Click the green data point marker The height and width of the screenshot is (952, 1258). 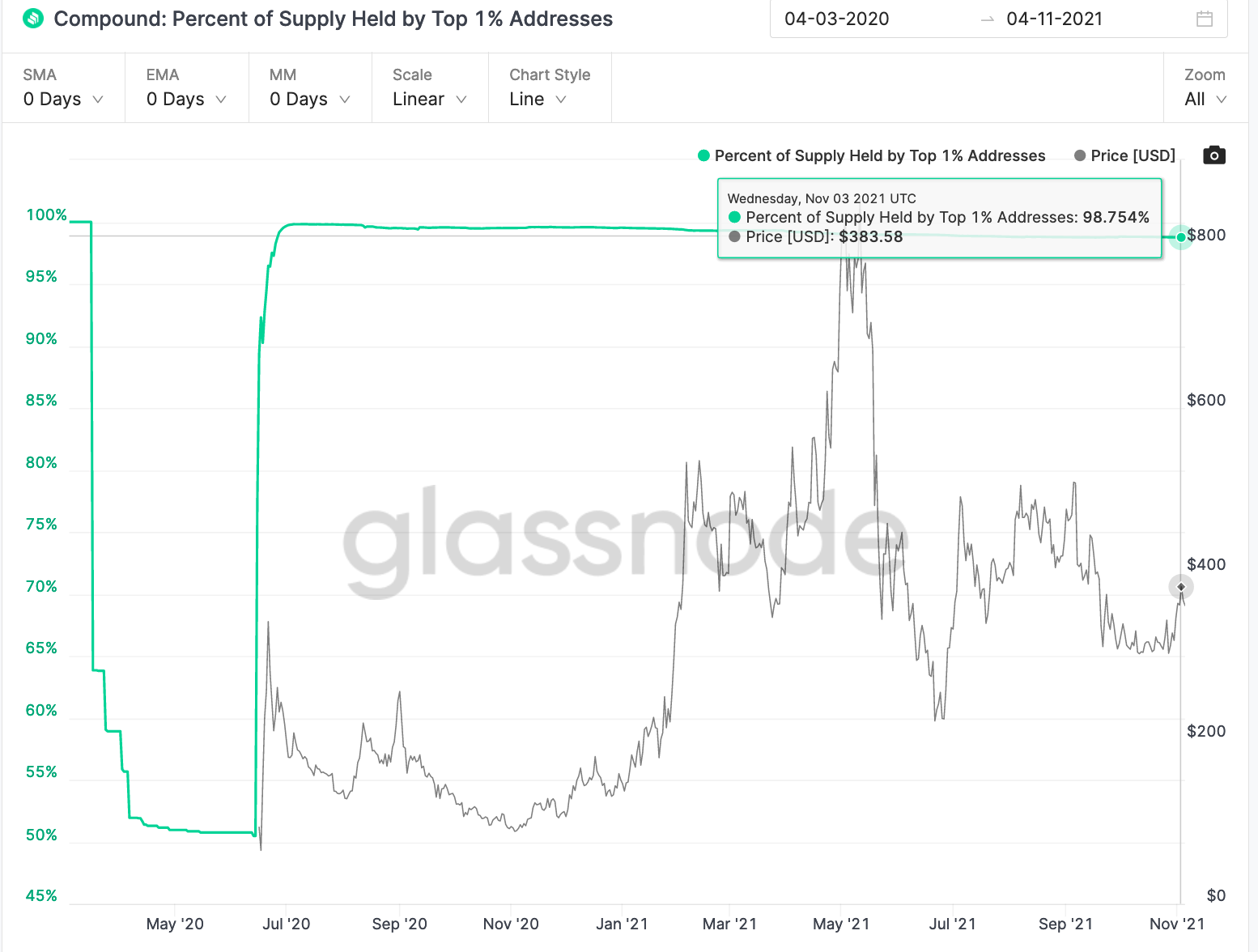[1181, 237]
